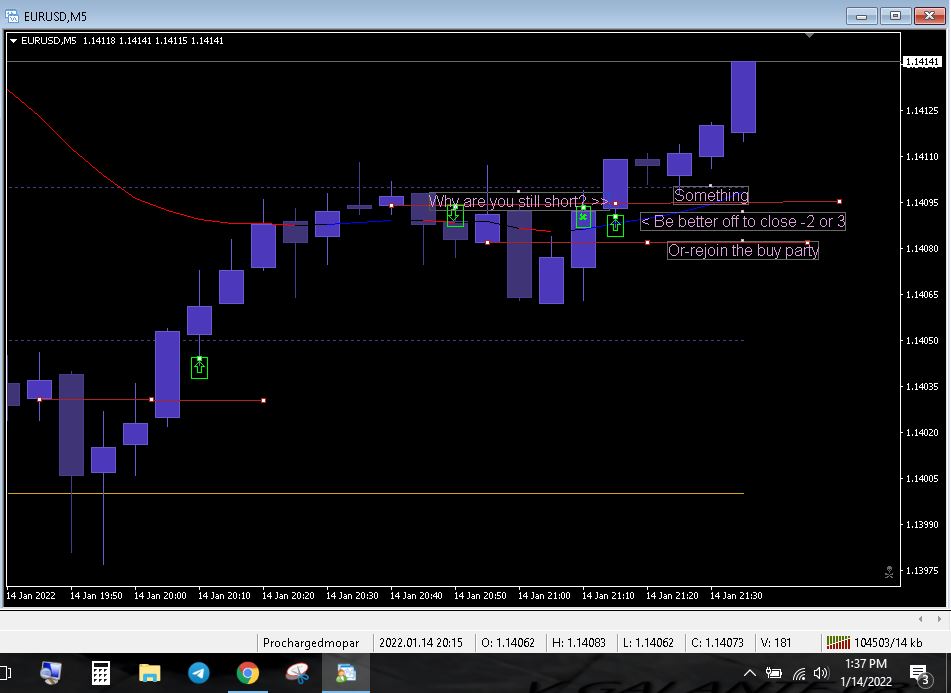Click the green buy arrow below the 20:10 candle

[x=199, y=368]
